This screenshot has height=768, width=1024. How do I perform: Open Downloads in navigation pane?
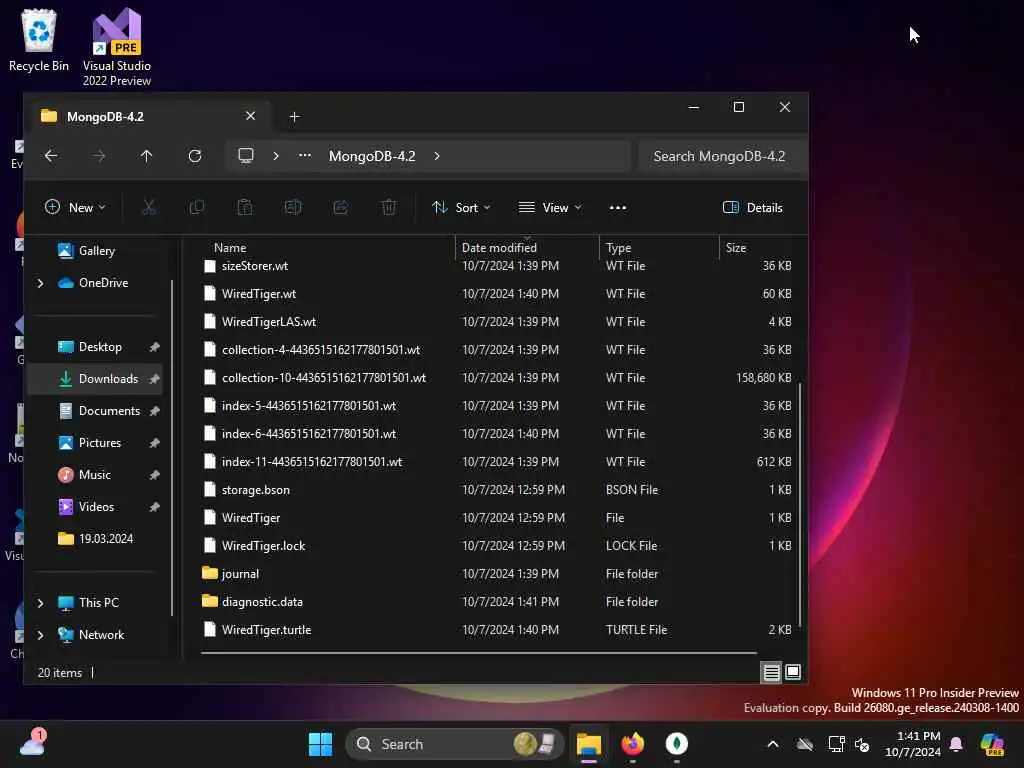click(97, 379)
